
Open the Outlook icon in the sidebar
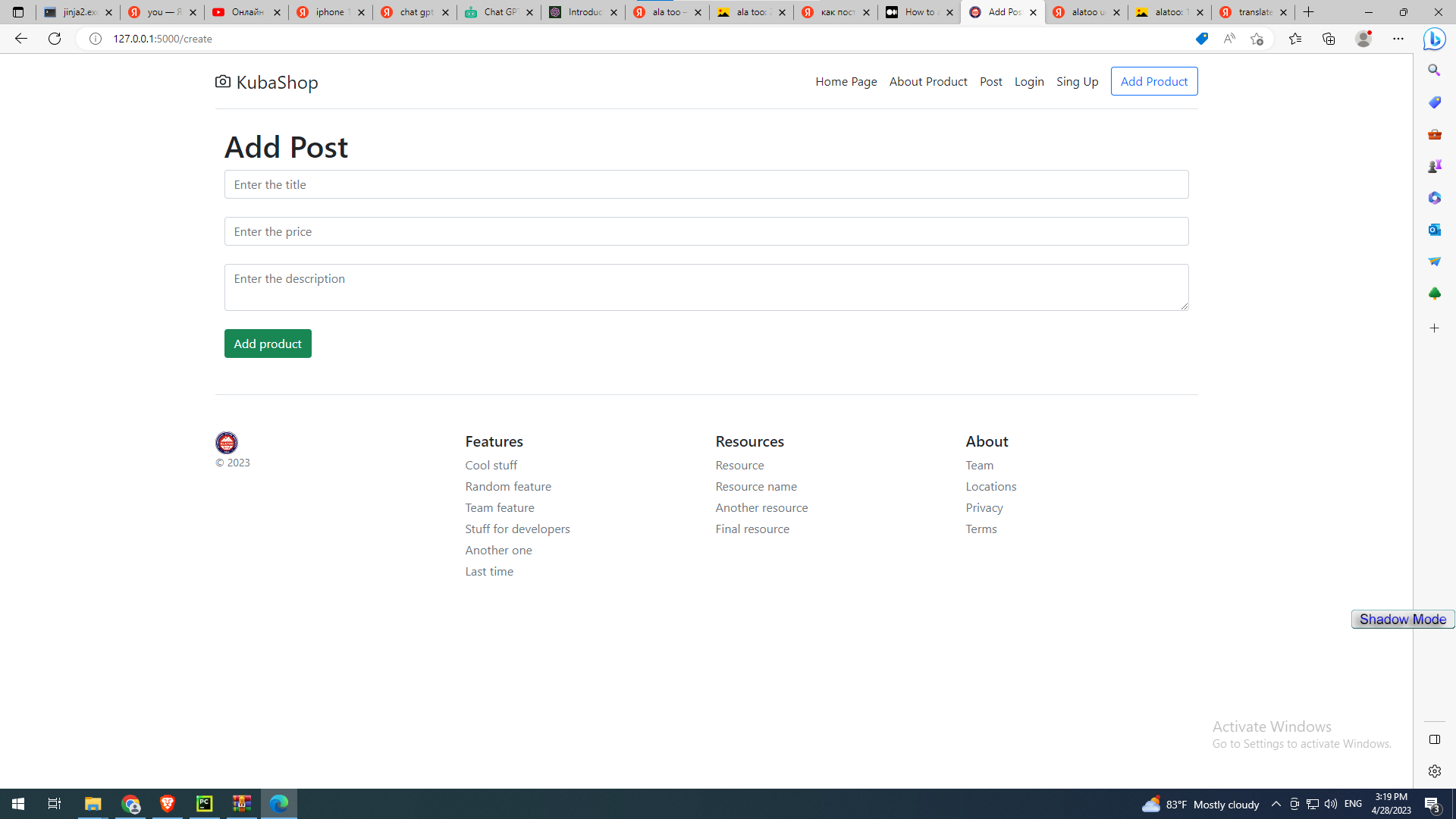(x=1434, y=230)
